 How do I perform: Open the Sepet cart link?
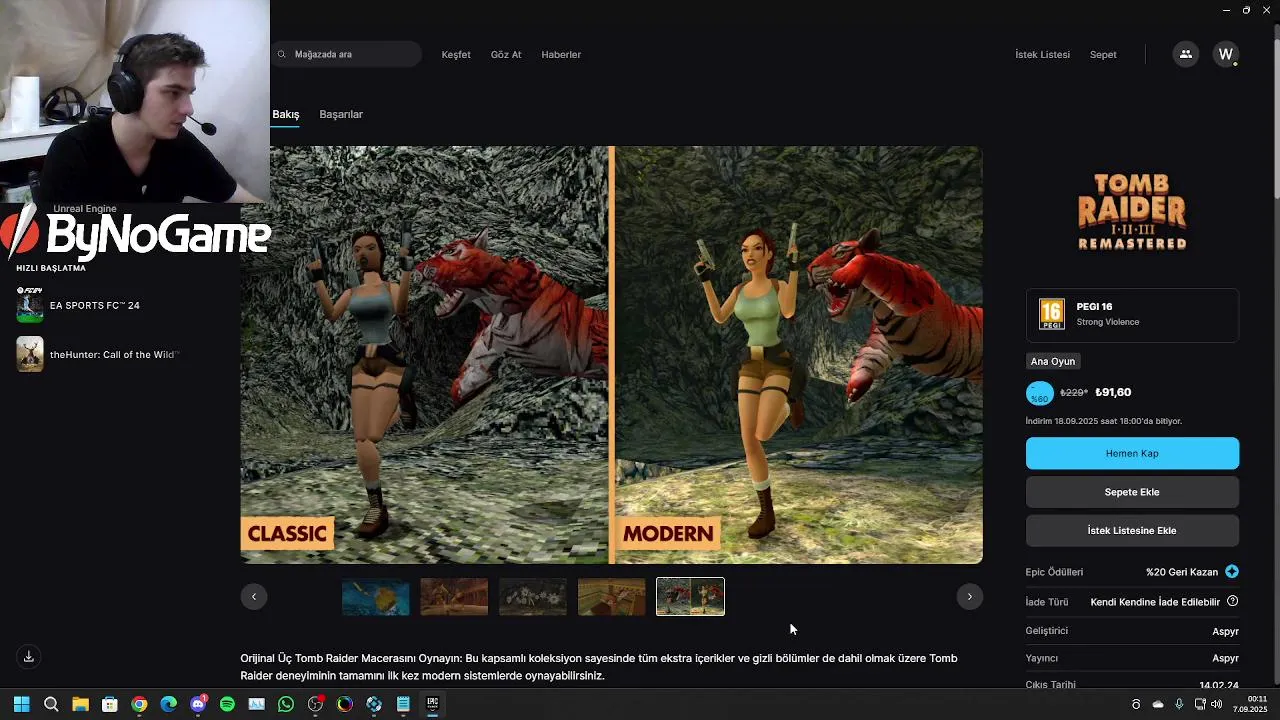(x=1103, y=54)
